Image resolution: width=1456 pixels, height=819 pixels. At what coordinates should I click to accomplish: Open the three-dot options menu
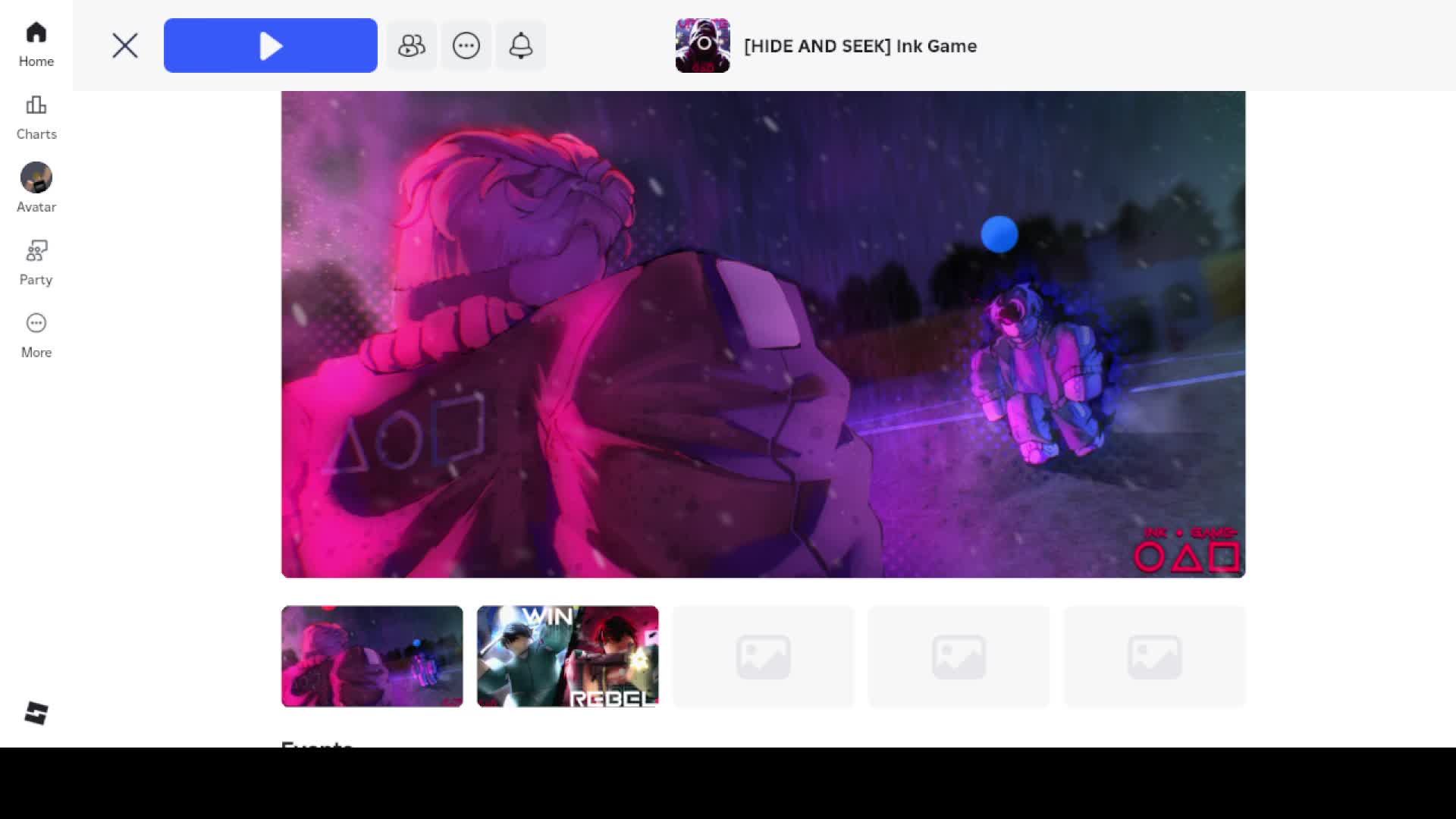click(466, 45)
